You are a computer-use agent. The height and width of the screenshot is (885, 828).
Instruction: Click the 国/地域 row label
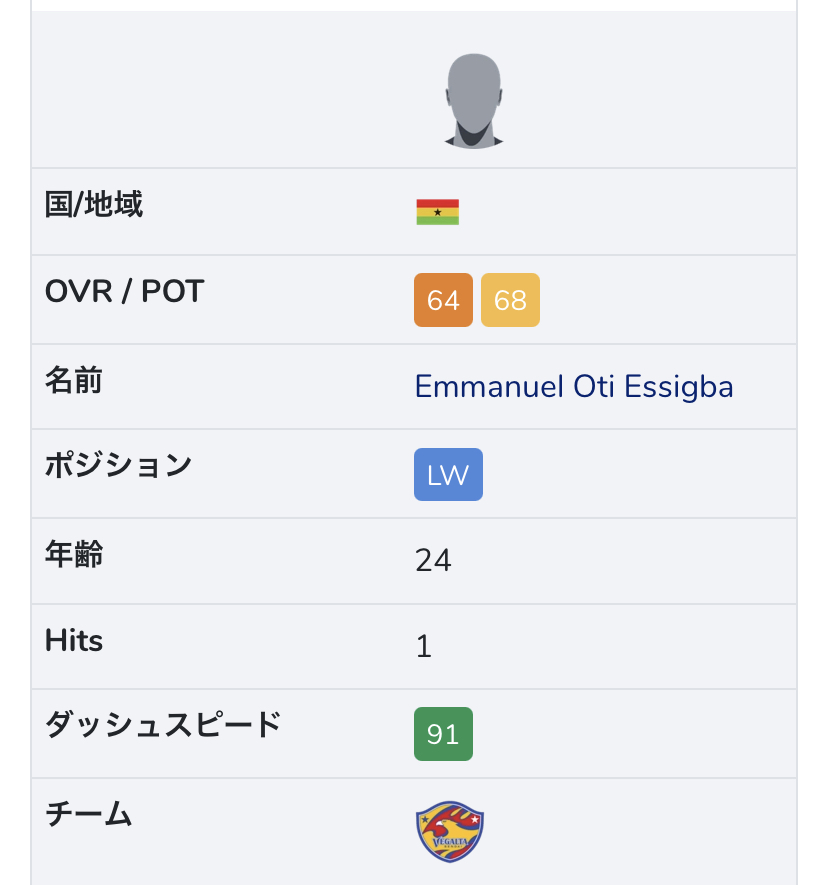pos(94,205)
